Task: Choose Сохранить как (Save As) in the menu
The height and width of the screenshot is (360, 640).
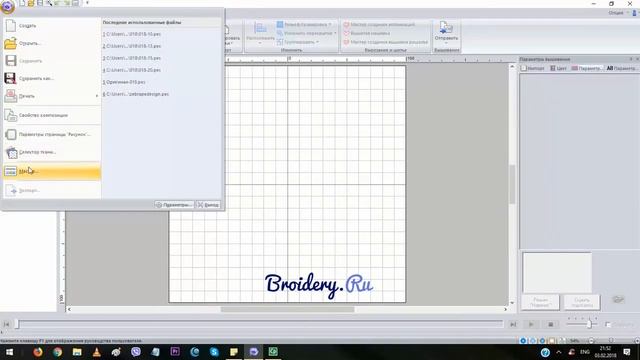Action: click(x=52, y=78)
